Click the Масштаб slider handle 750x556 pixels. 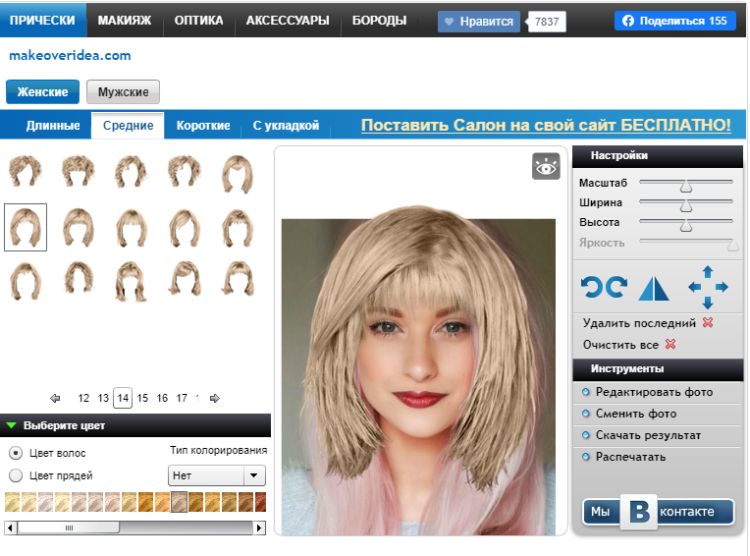686,185
